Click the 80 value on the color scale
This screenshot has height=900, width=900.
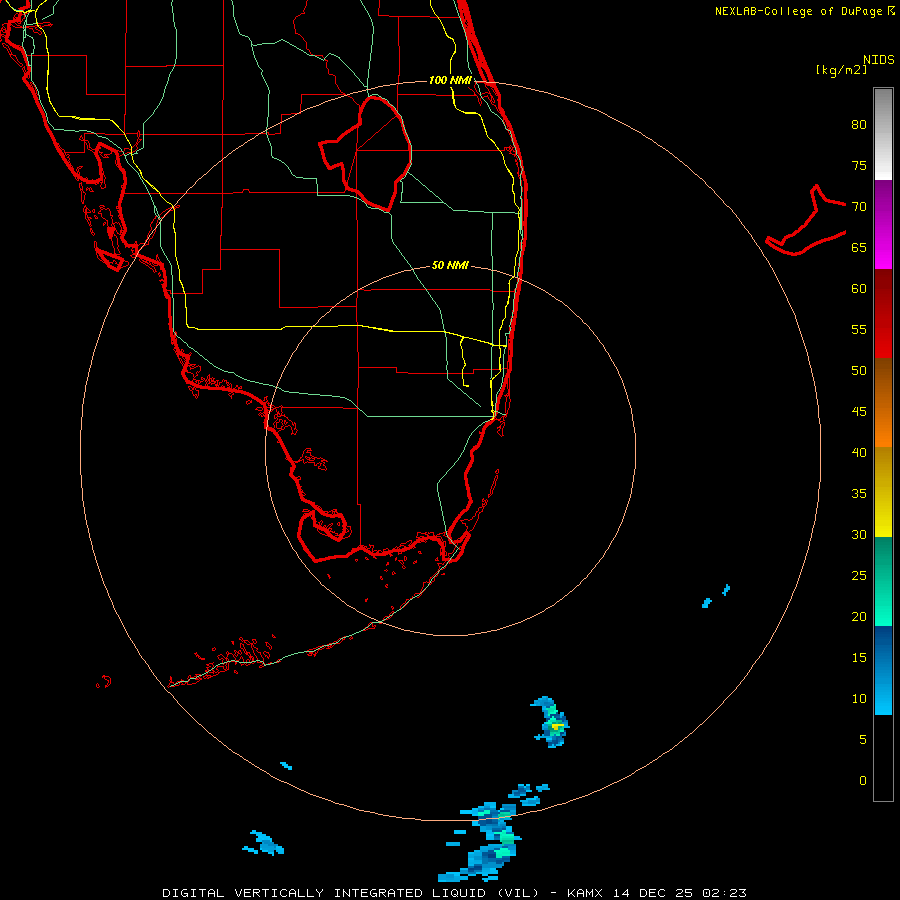(859, 125)
